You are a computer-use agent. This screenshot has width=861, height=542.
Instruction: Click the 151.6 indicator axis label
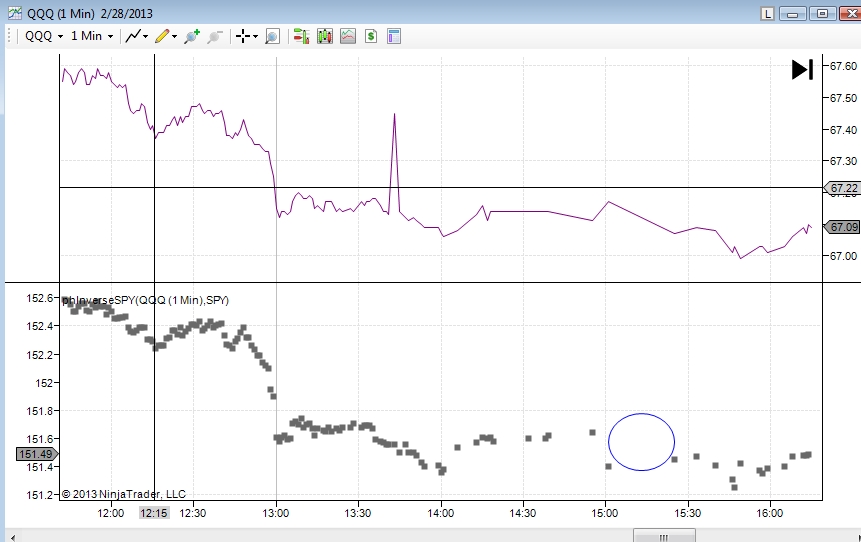point(40,439)
